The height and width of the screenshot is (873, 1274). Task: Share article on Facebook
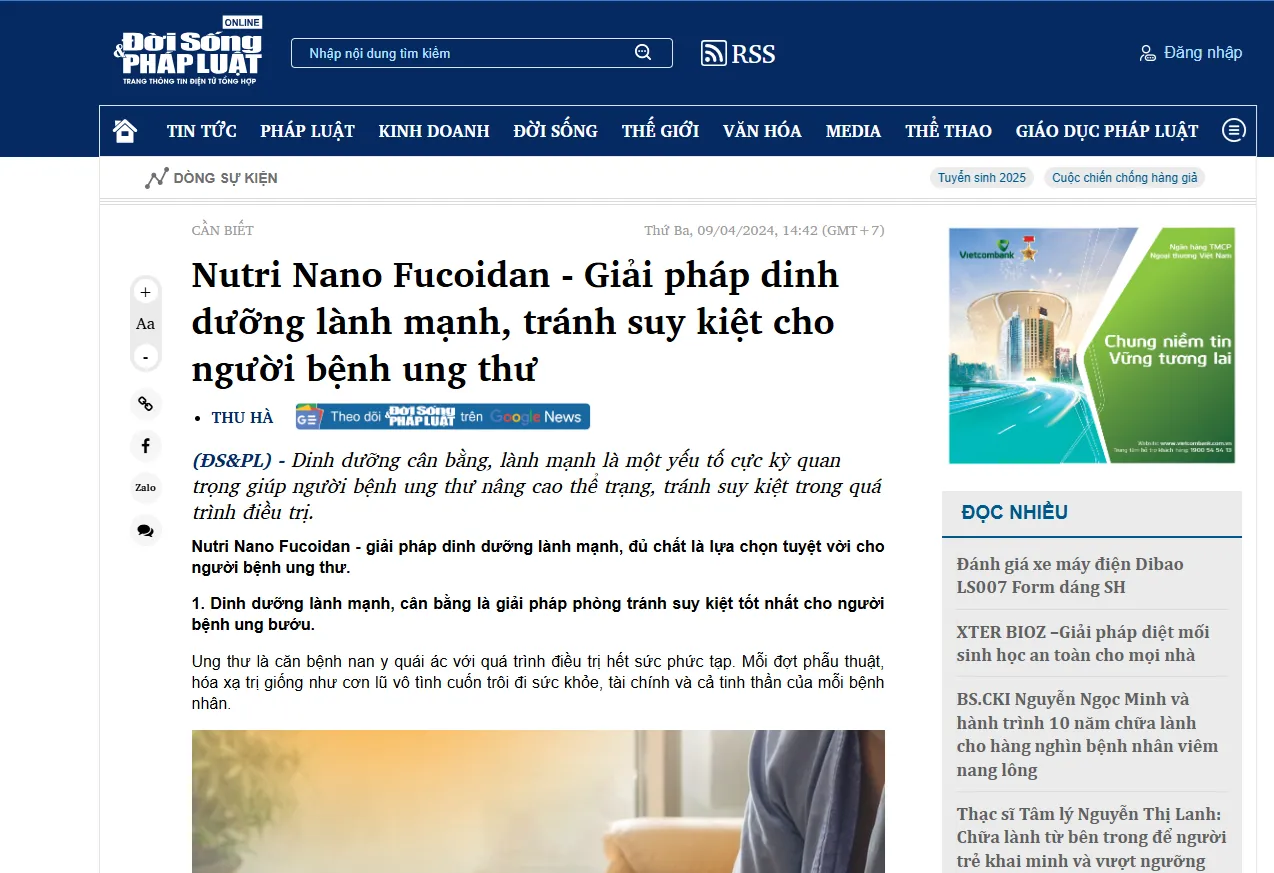pos(145,446)
